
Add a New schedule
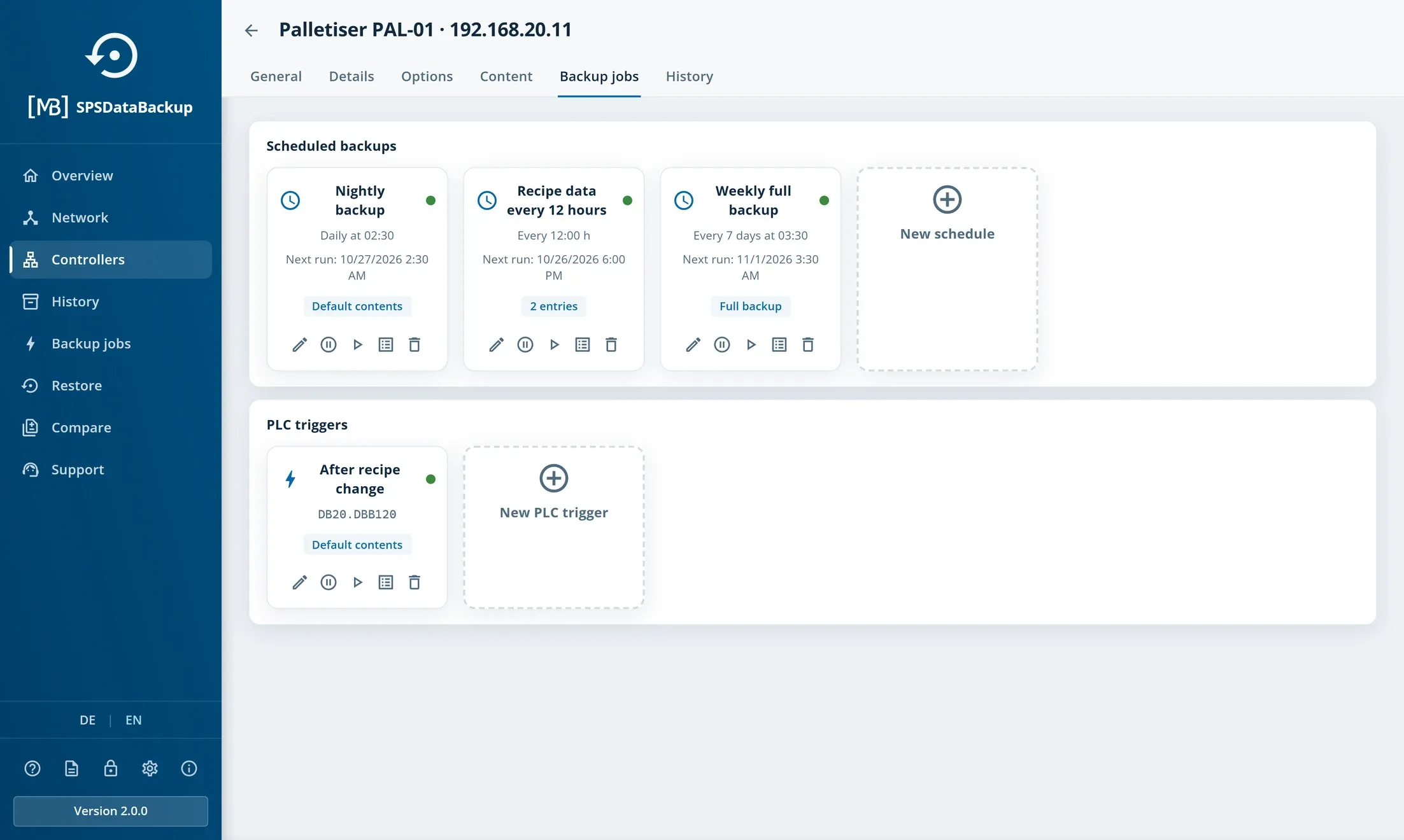point(947,269)
